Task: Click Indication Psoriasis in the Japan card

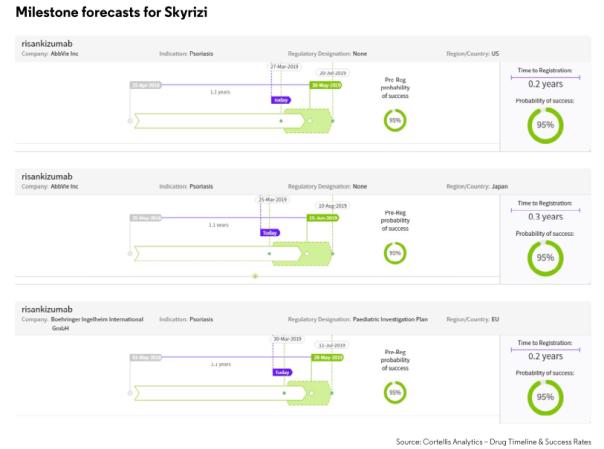Action: 186,186
